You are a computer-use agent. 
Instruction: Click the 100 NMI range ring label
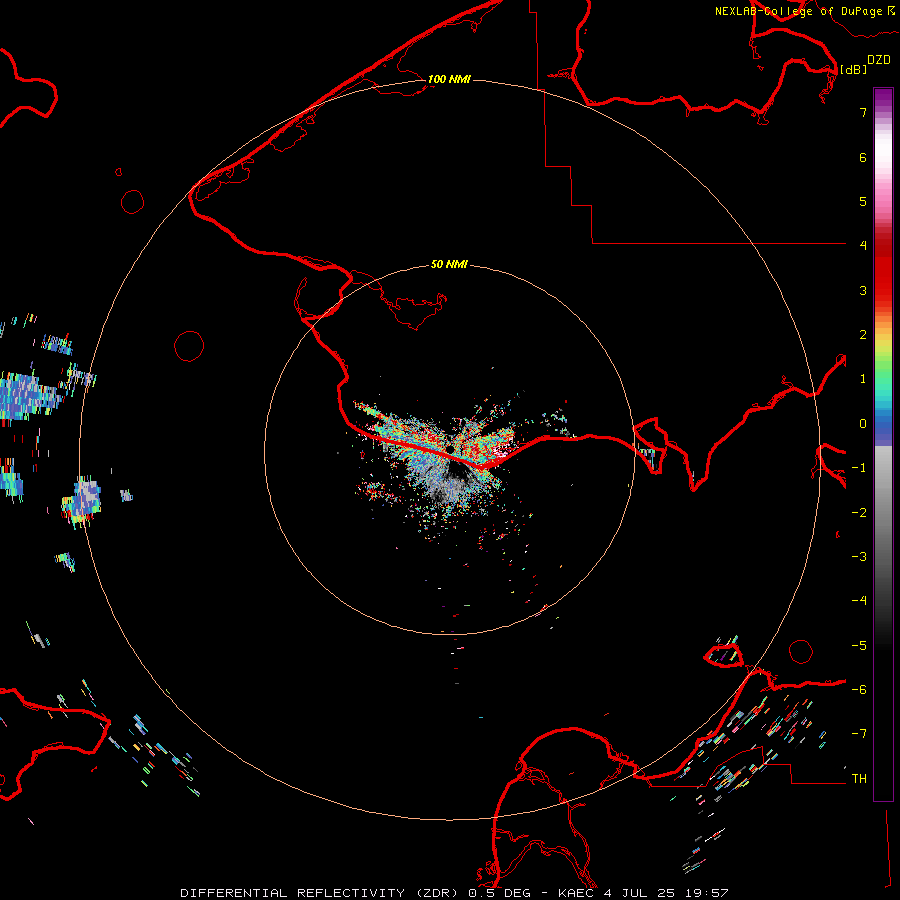point(449,79)
